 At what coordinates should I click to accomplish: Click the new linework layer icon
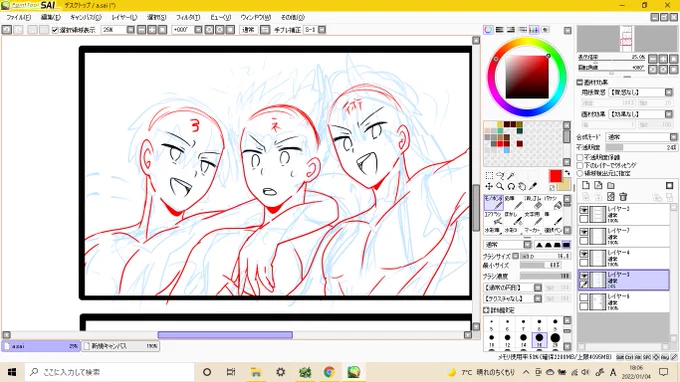tap(598, 186)
